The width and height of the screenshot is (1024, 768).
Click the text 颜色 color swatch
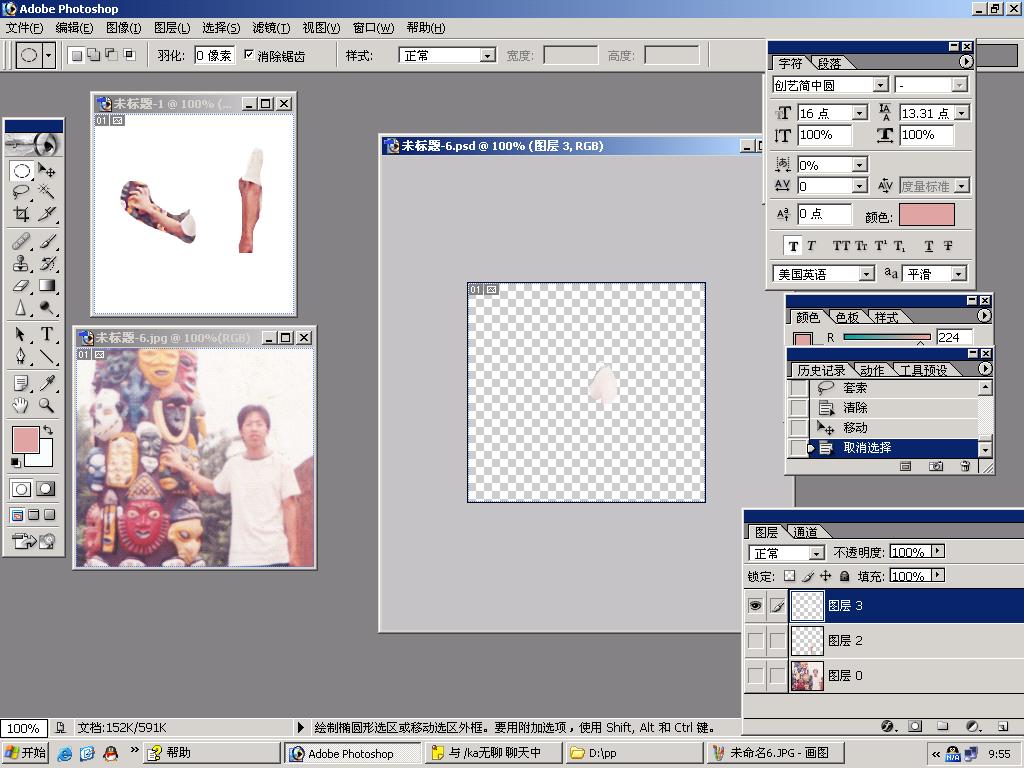coord(926,215)
